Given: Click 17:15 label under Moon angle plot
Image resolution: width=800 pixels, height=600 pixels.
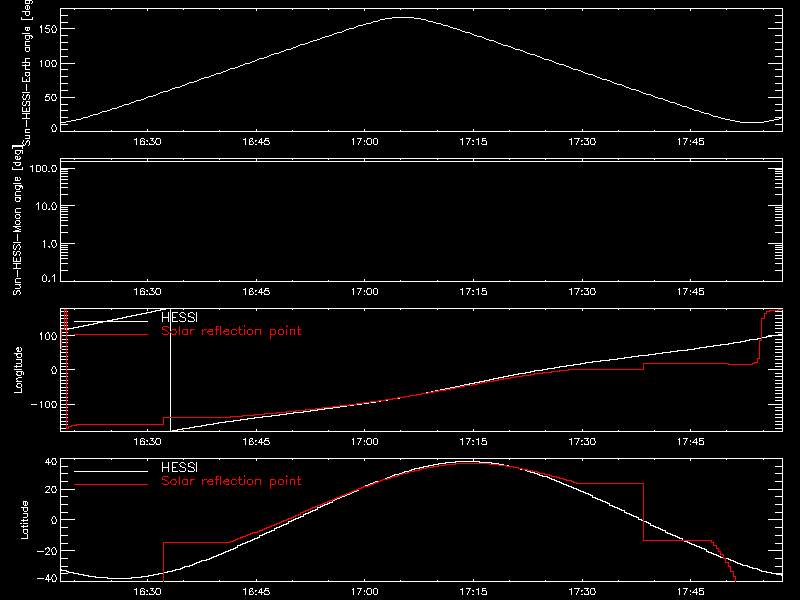Looking at the screenshot, I should (x=473, y=292).
